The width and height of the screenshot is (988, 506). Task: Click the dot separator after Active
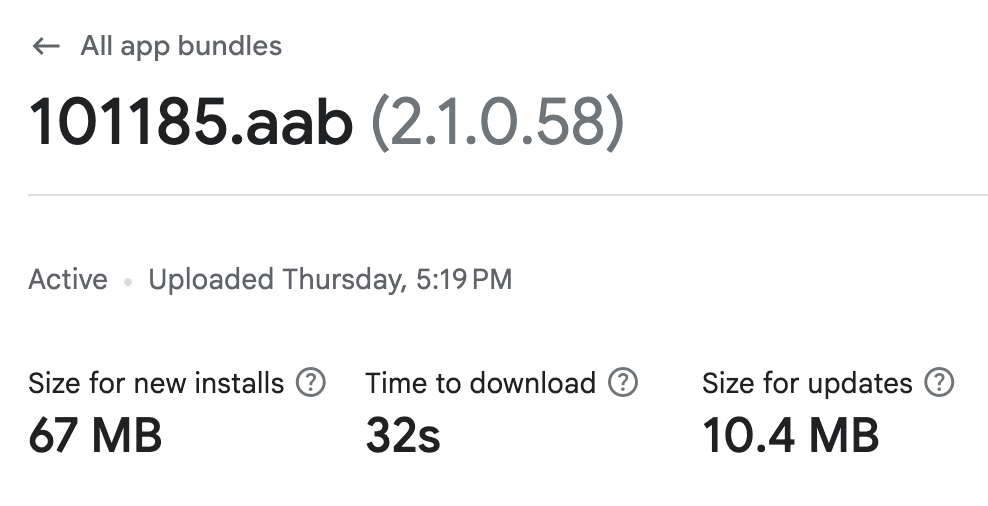128,281
